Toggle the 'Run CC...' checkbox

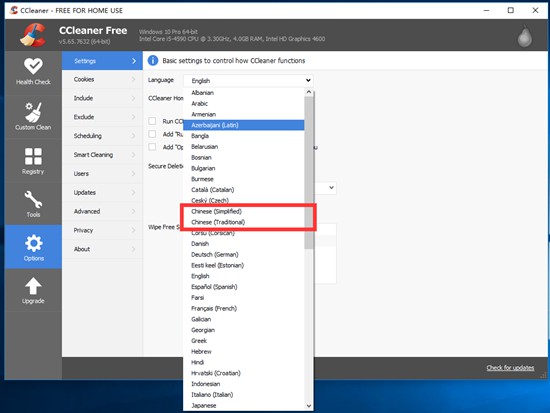point(152,121)
